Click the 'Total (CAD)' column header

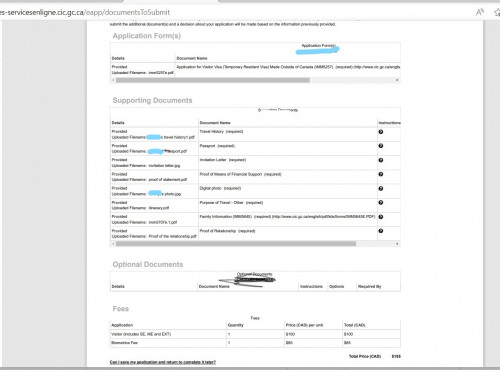[x=355, y=325]
